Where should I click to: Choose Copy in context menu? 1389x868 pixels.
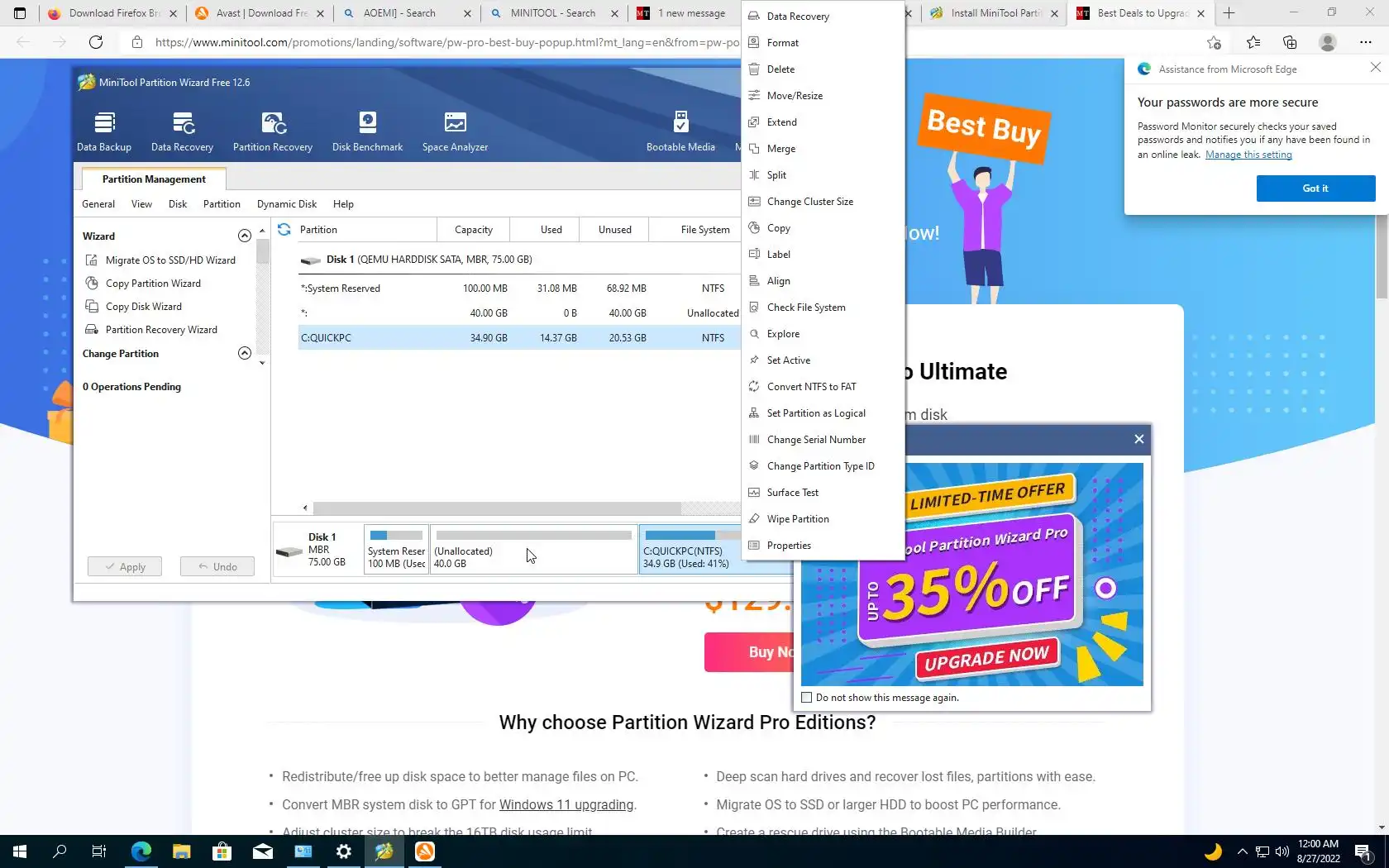(823, 228)
